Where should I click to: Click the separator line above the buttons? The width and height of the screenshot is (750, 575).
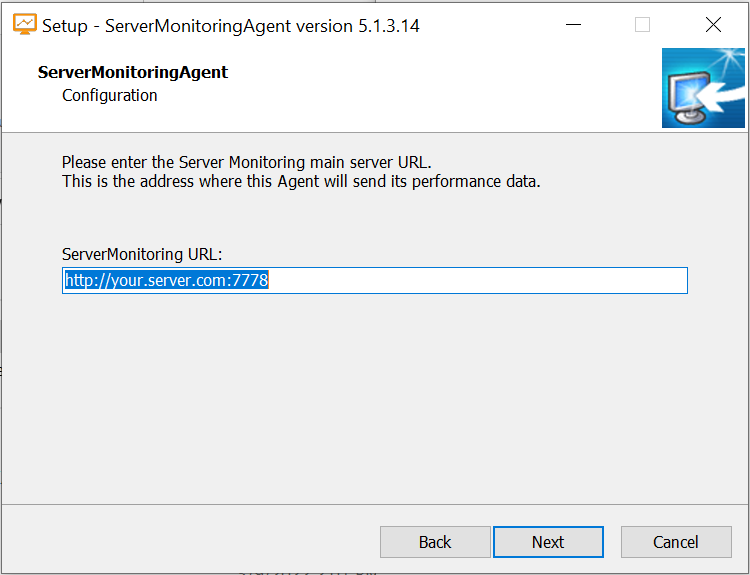pyautogui.click(x=375, y=504)
